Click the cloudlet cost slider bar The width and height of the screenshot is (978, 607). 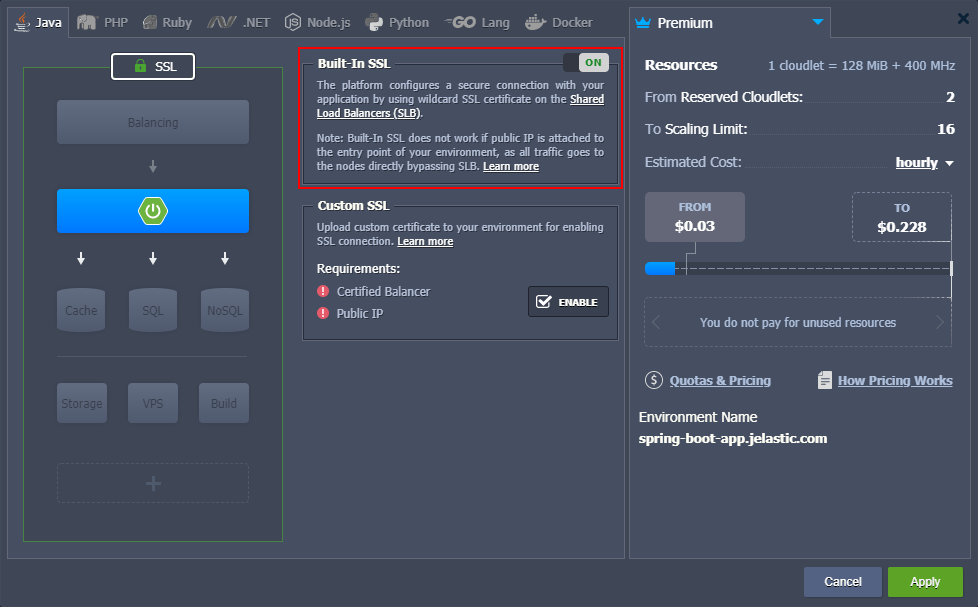click(798, 269)
